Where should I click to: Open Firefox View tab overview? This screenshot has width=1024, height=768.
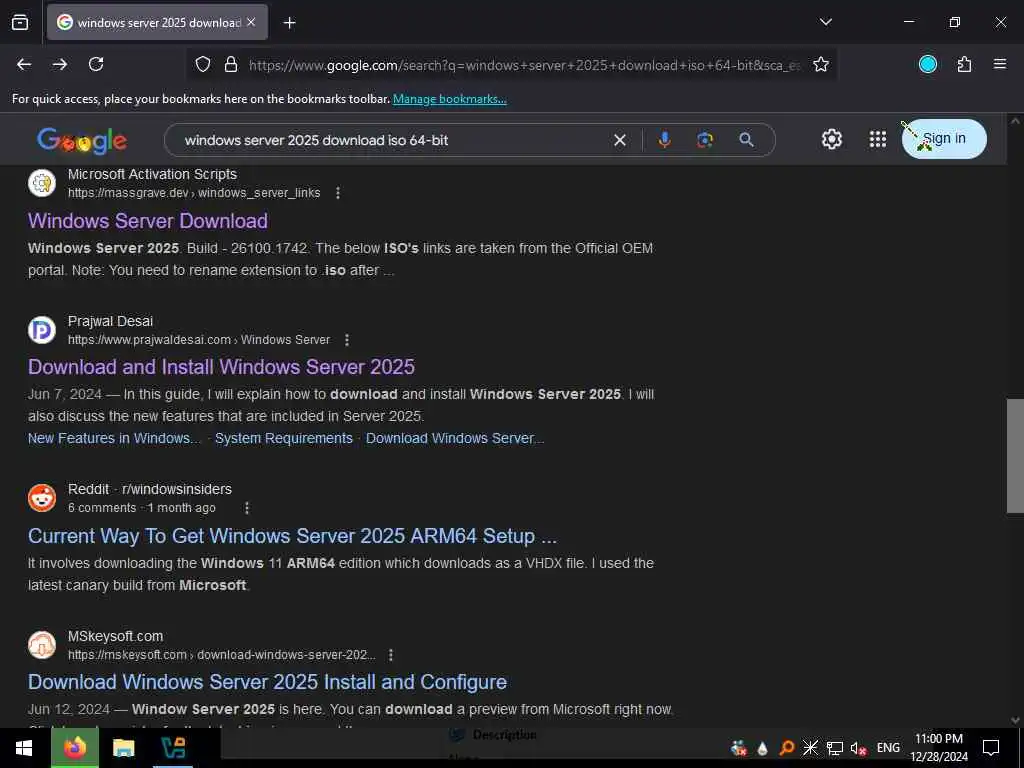coord(20,23)
